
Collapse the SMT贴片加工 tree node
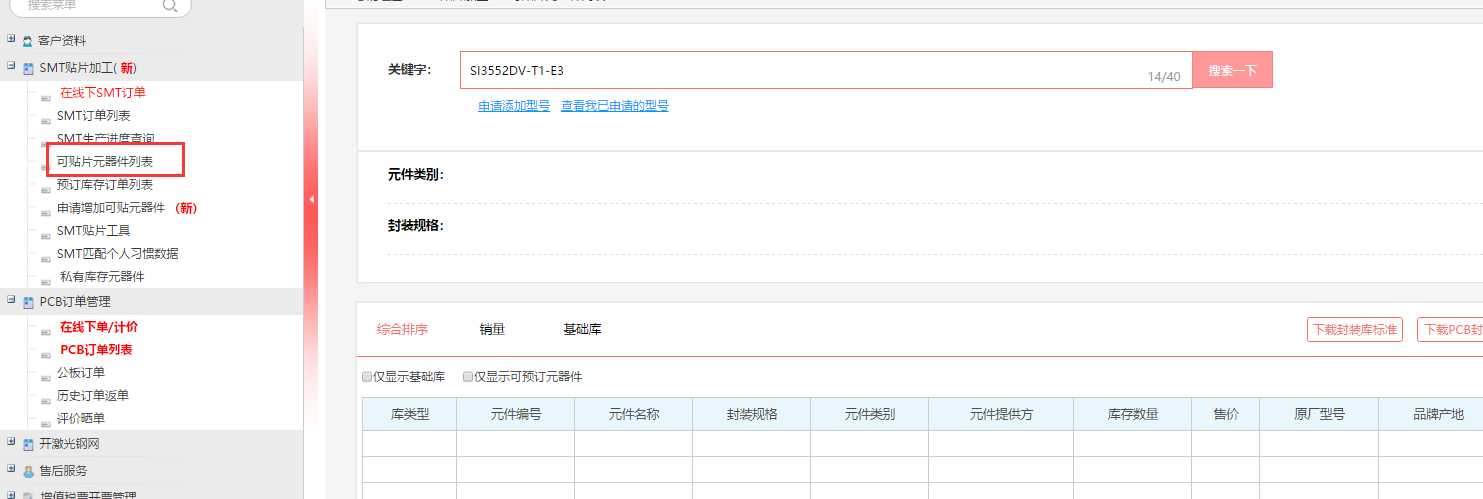11,67
